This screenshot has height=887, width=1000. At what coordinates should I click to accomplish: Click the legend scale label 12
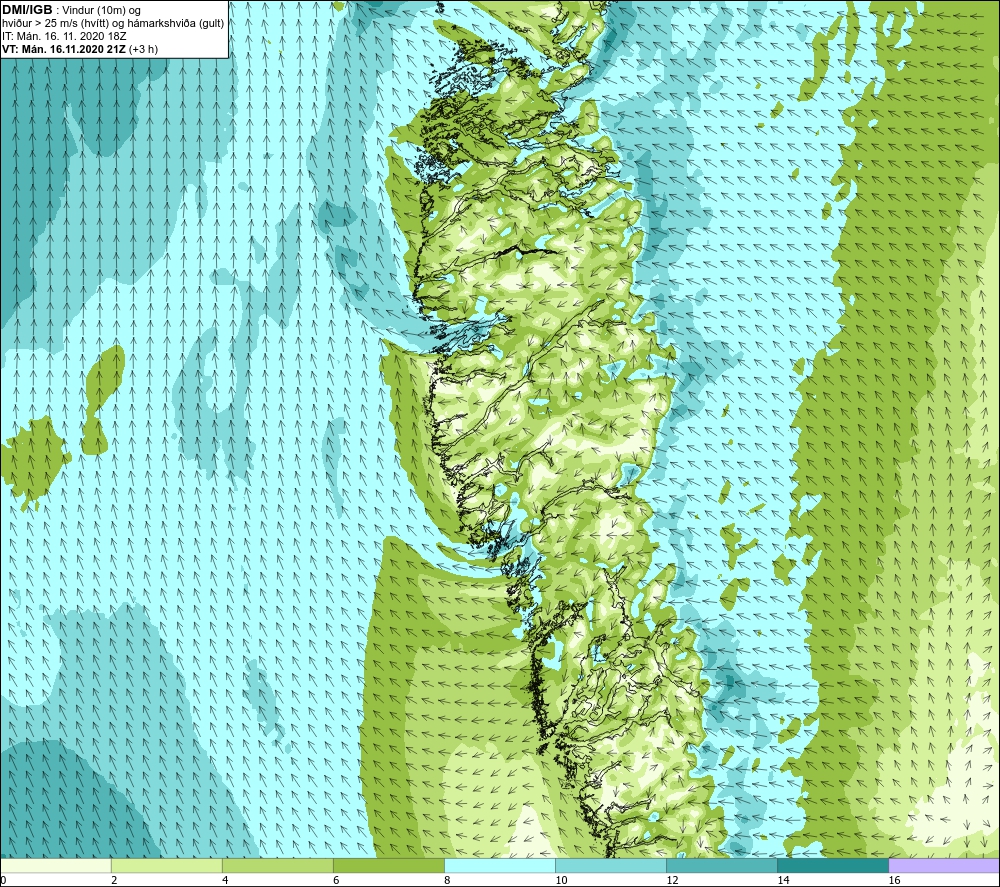(x=672, y=880)
